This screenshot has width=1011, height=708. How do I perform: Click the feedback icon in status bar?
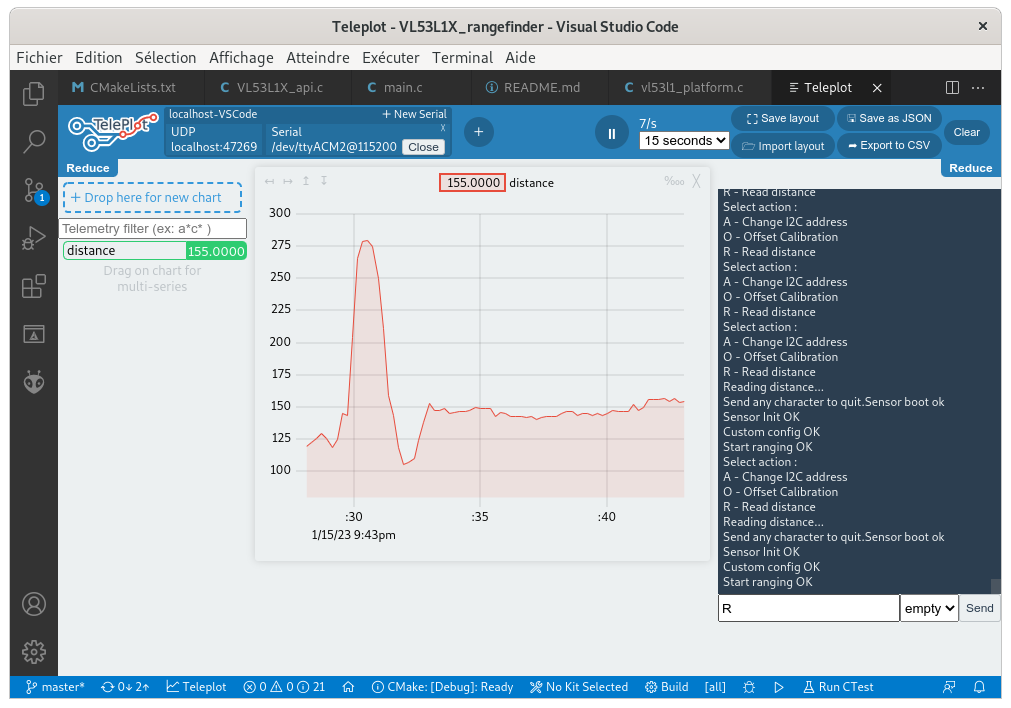point(949,687)
